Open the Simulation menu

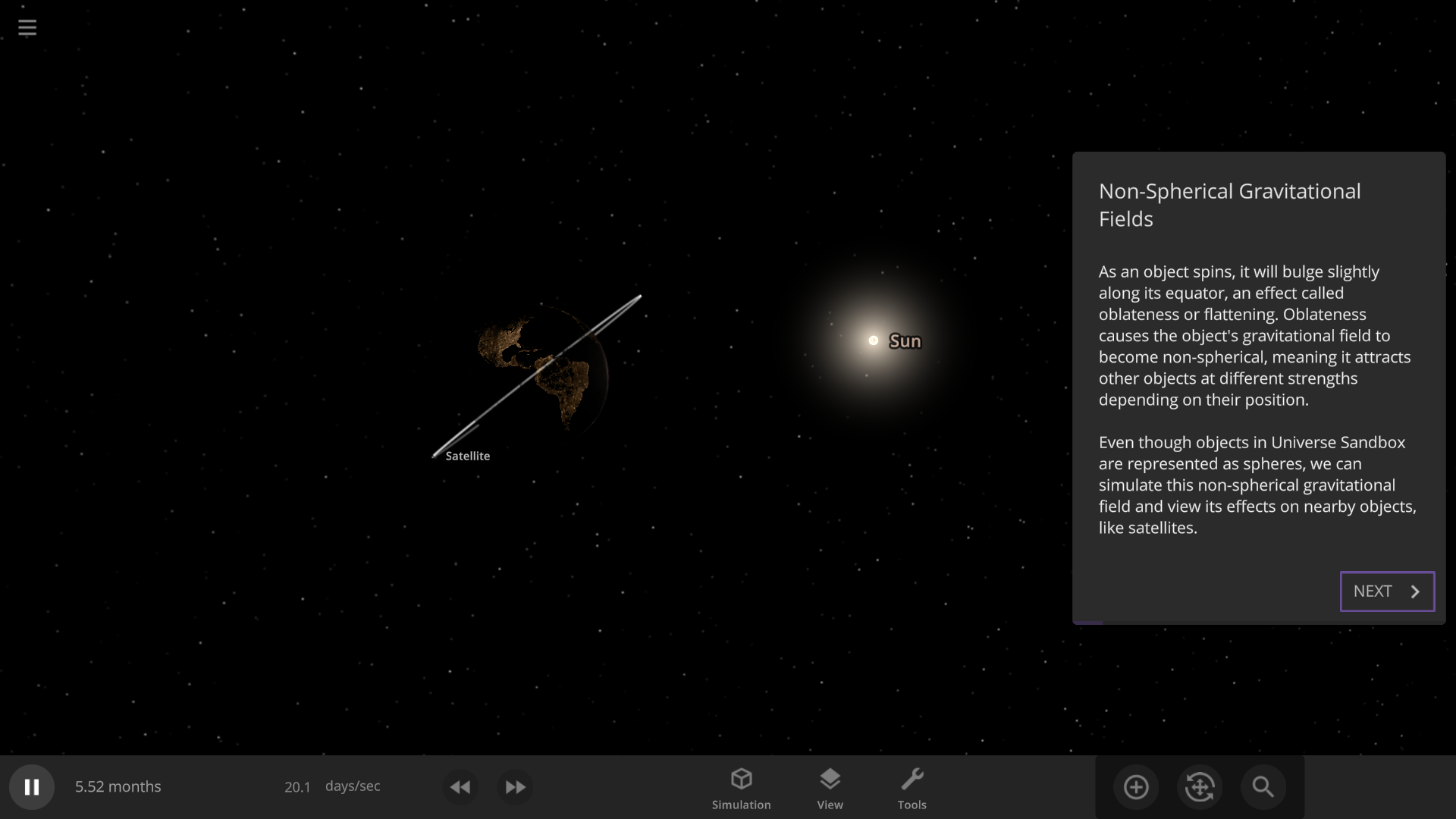pyautogui.click(x=741, y=789)
